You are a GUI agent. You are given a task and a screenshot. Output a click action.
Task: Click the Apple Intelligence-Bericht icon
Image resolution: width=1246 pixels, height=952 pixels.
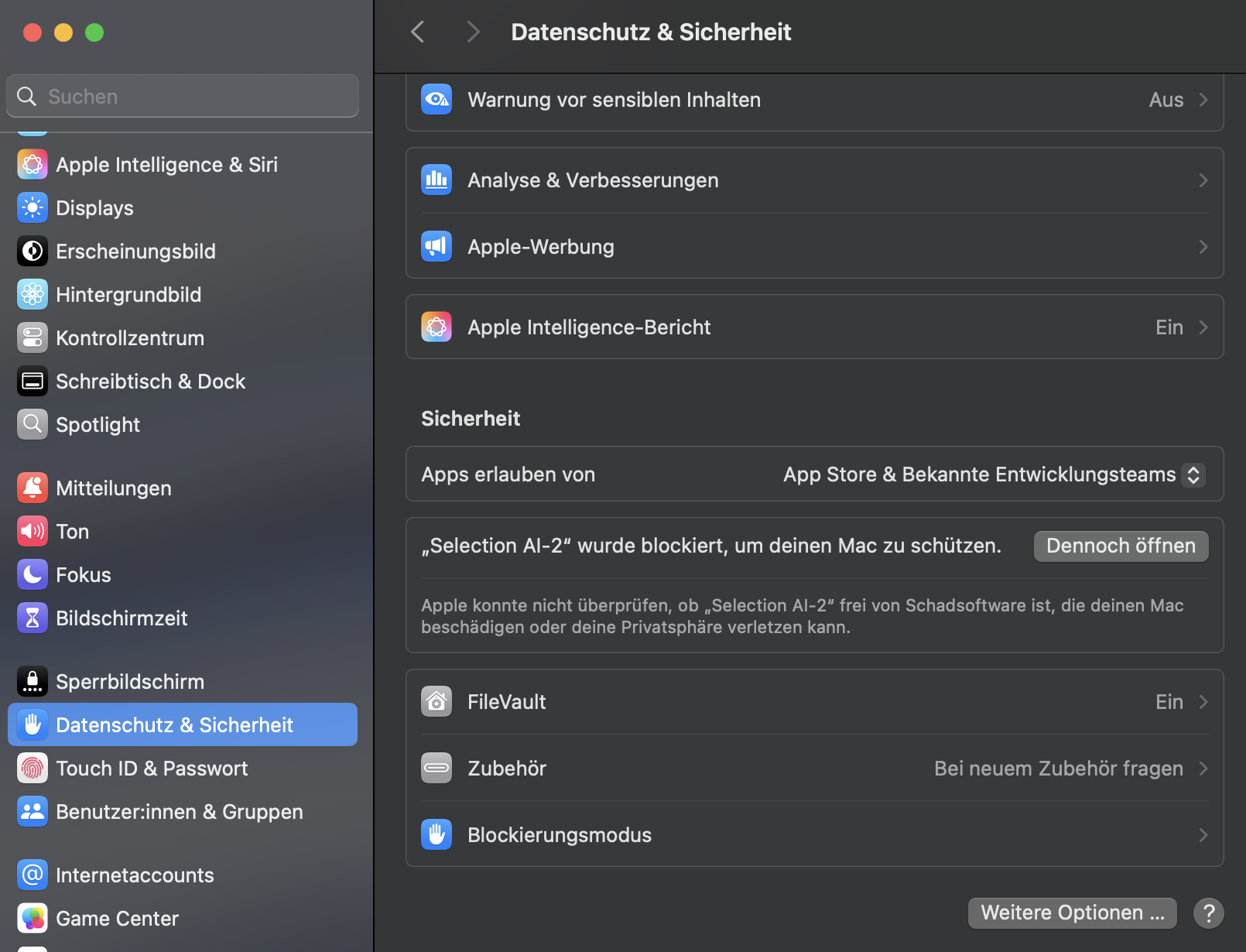436,327
